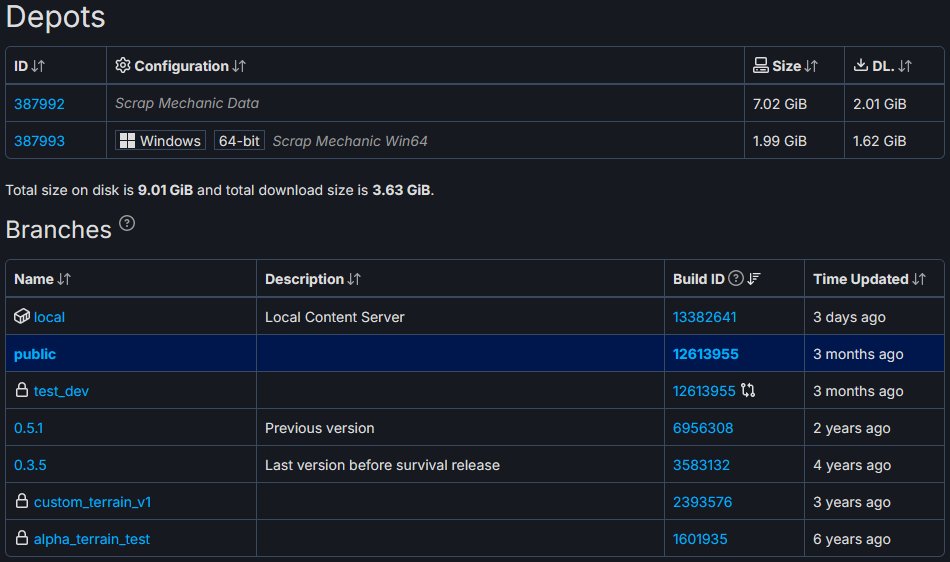Sort depots by Configuration arrows
The width and height of the screenshot is (950, 562).
(x=239, y=66)
